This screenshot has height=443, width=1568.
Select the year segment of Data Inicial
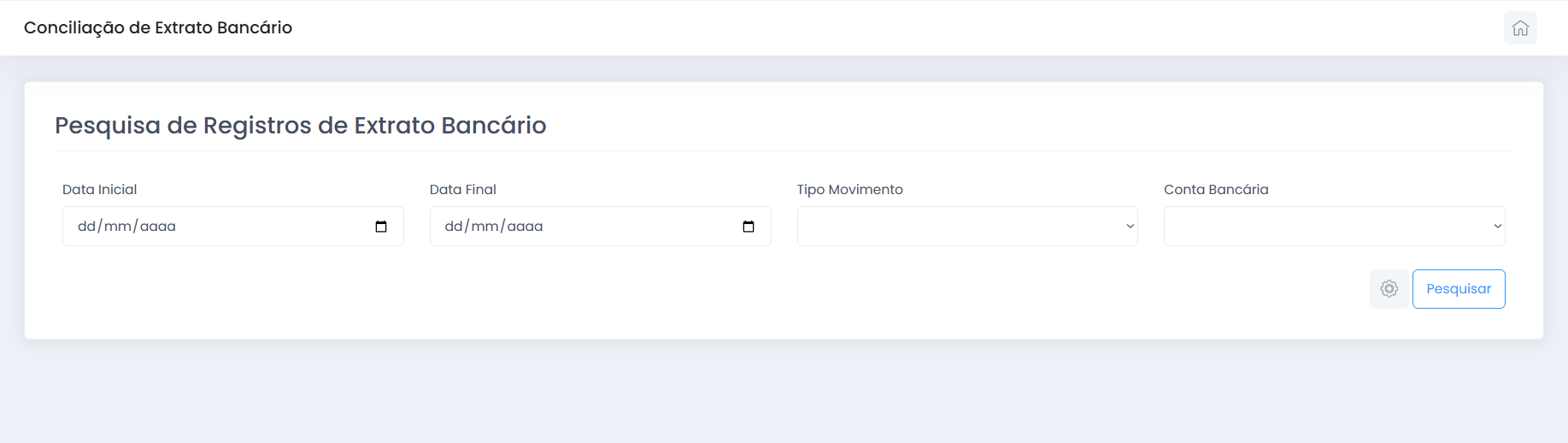pyautogui.click(x=158, y=227)
